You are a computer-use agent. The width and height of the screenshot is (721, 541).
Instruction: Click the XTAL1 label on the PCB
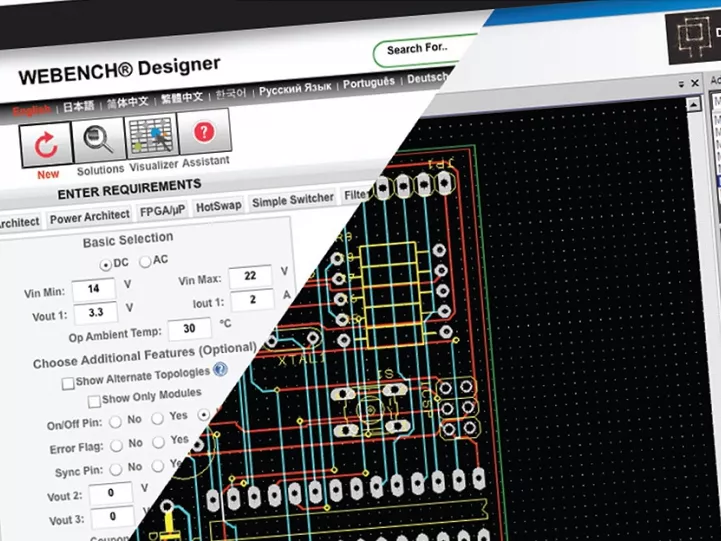[x=302, y=359]
